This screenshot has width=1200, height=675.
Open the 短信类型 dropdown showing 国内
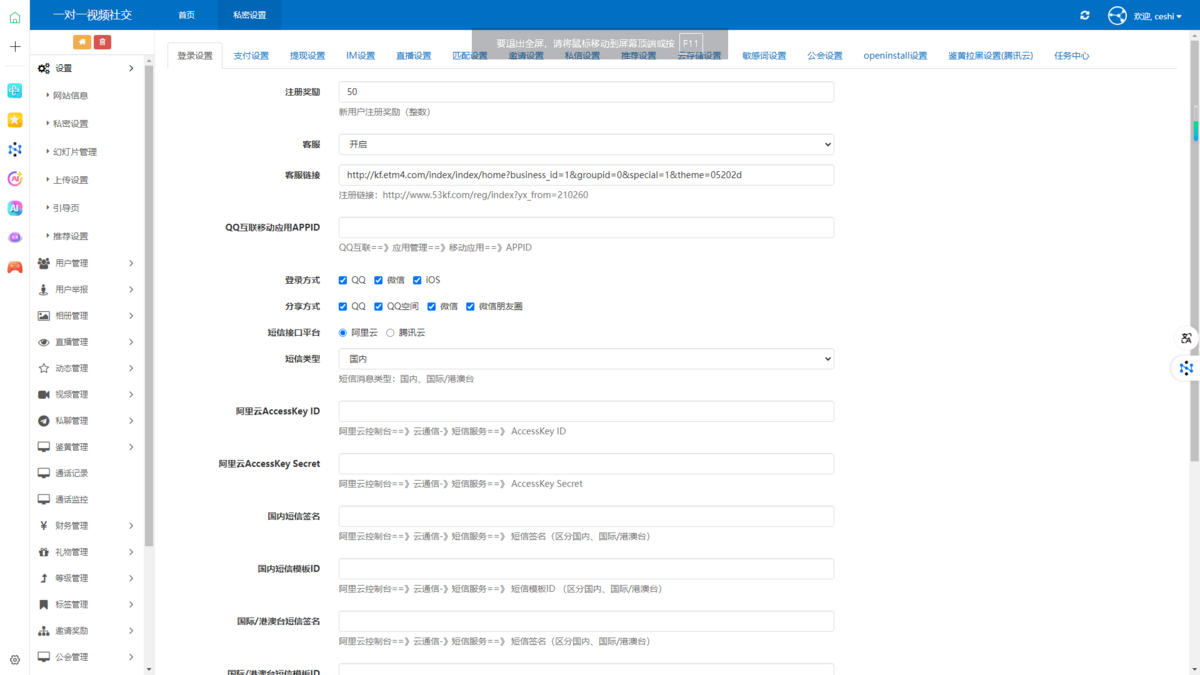click(586, 358)
